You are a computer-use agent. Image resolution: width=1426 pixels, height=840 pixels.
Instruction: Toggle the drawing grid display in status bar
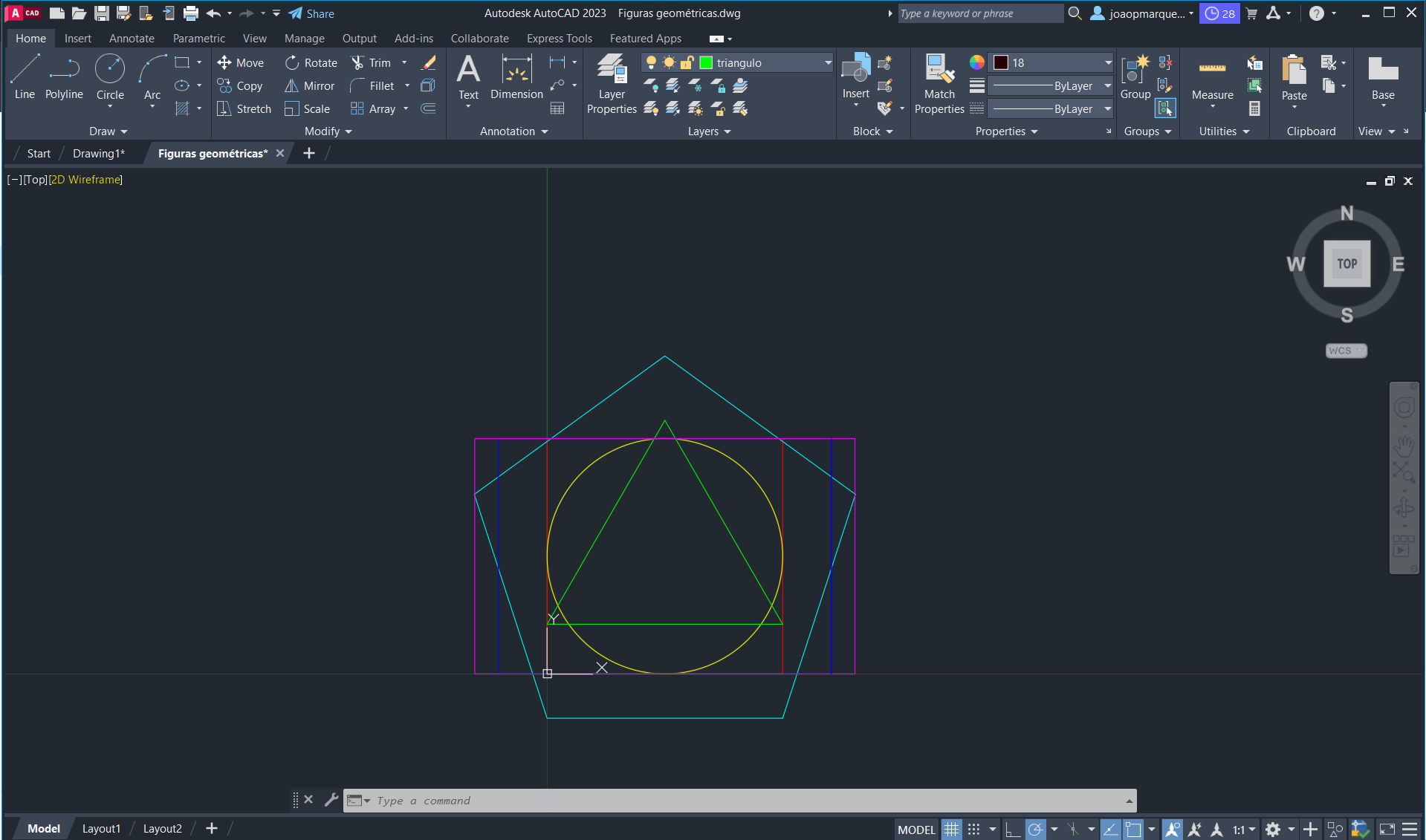[x=951, y=829]
